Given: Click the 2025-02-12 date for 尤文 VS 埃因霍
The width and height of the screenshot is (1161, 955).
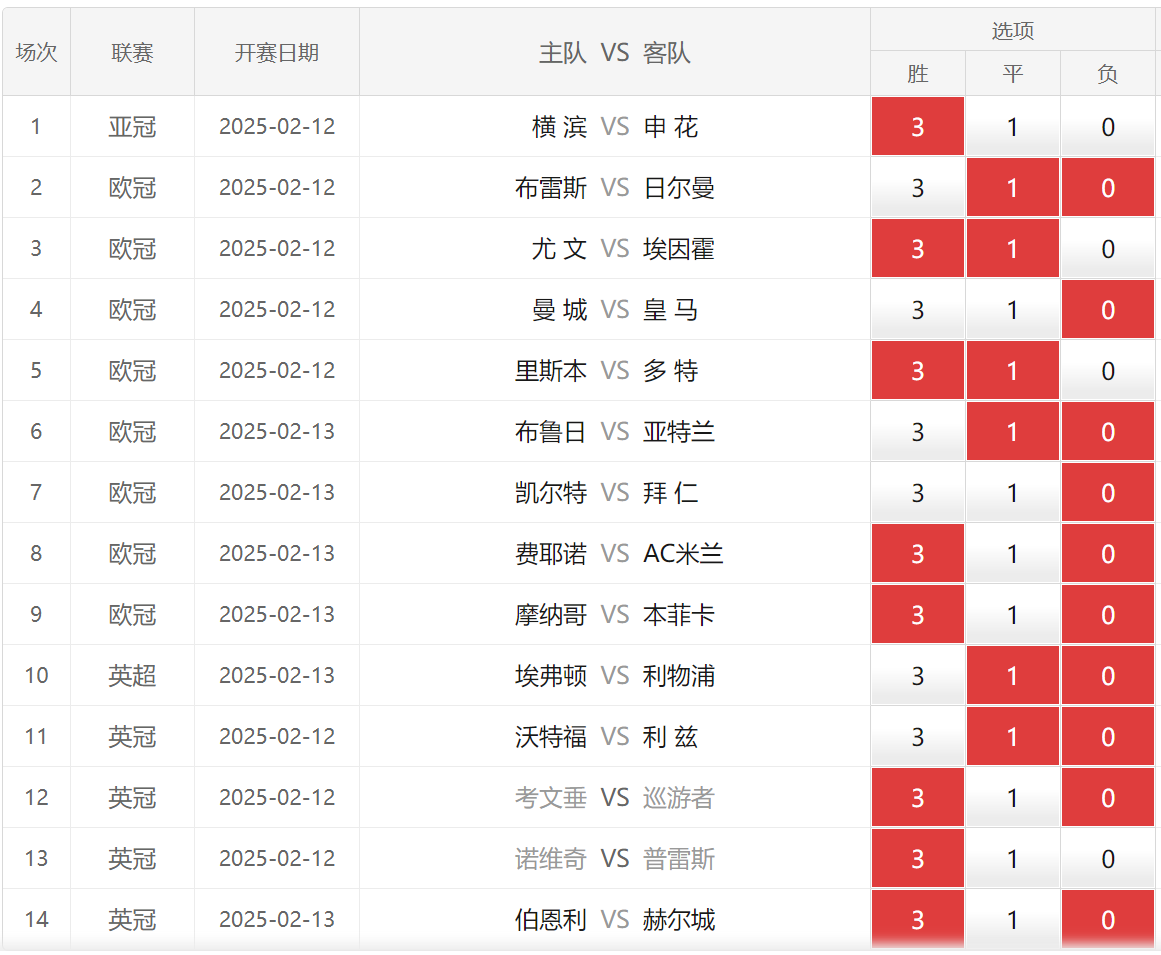Looking at the screenshot, I should pyautogui.click(x=277, y=249).
